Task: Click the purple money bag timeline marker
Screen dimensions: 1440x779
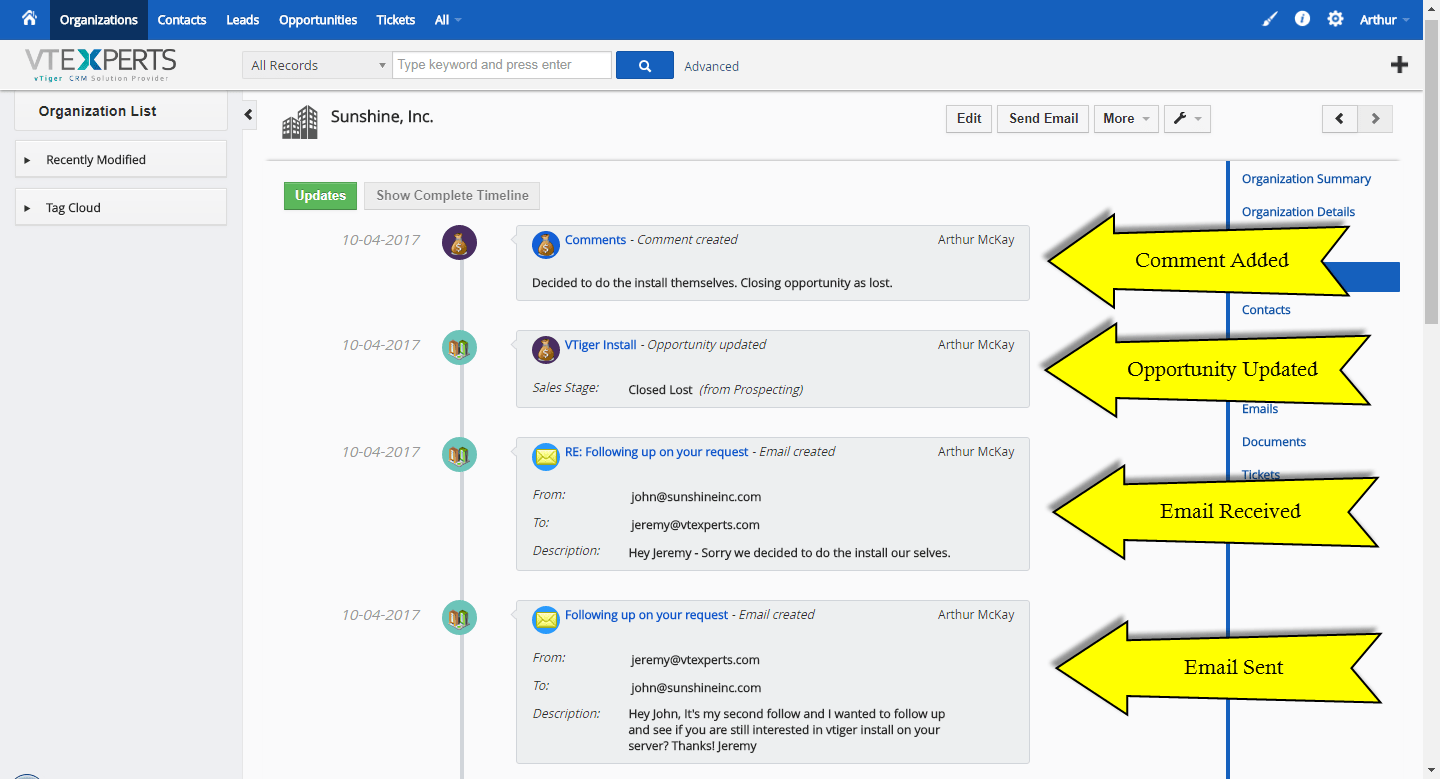Action: click(459, 241)
